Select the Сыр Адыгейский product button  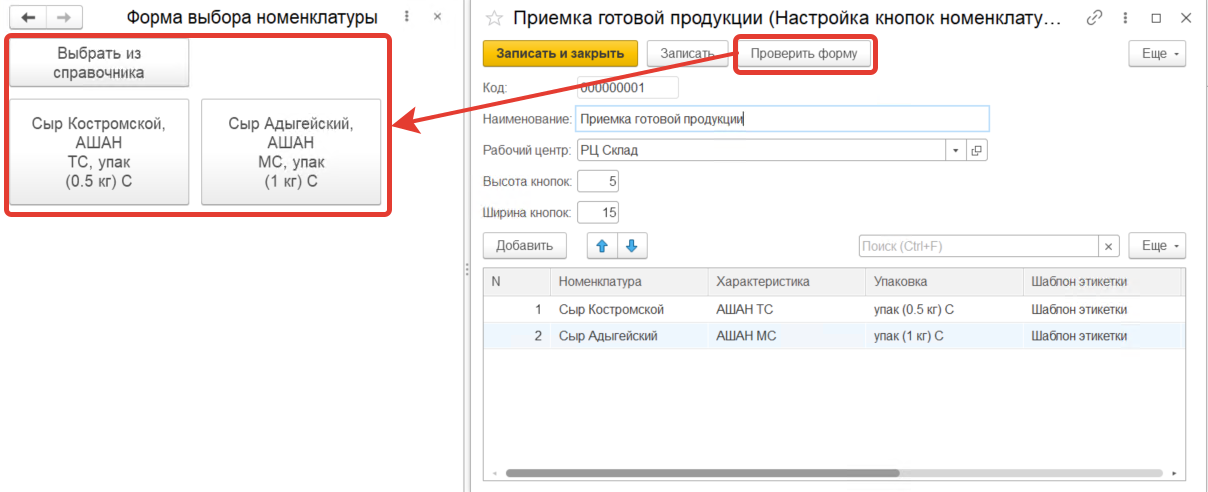pos(291,152)
